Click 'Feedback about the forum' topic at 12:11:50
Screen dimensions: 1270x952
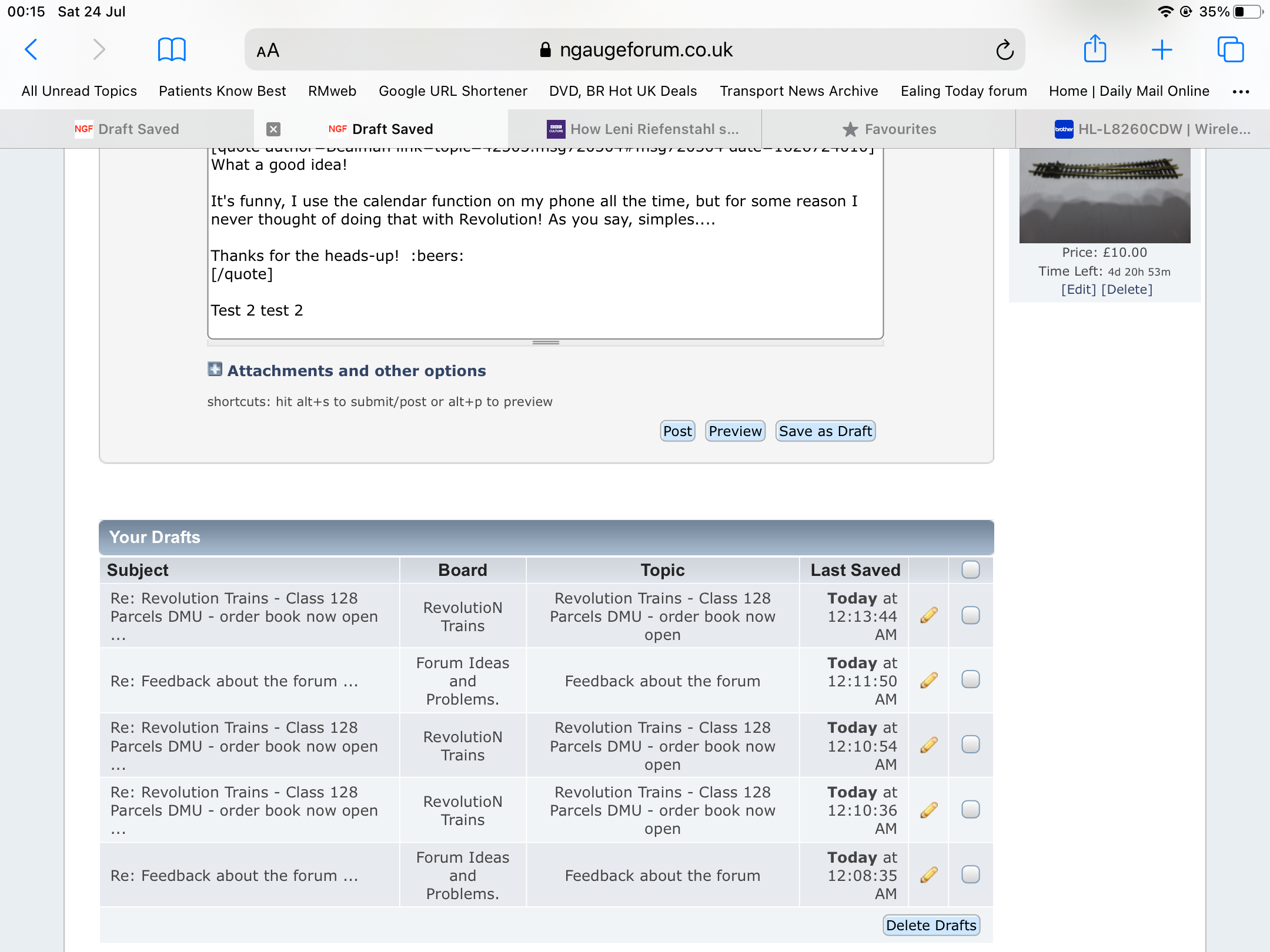click(663, 681)
